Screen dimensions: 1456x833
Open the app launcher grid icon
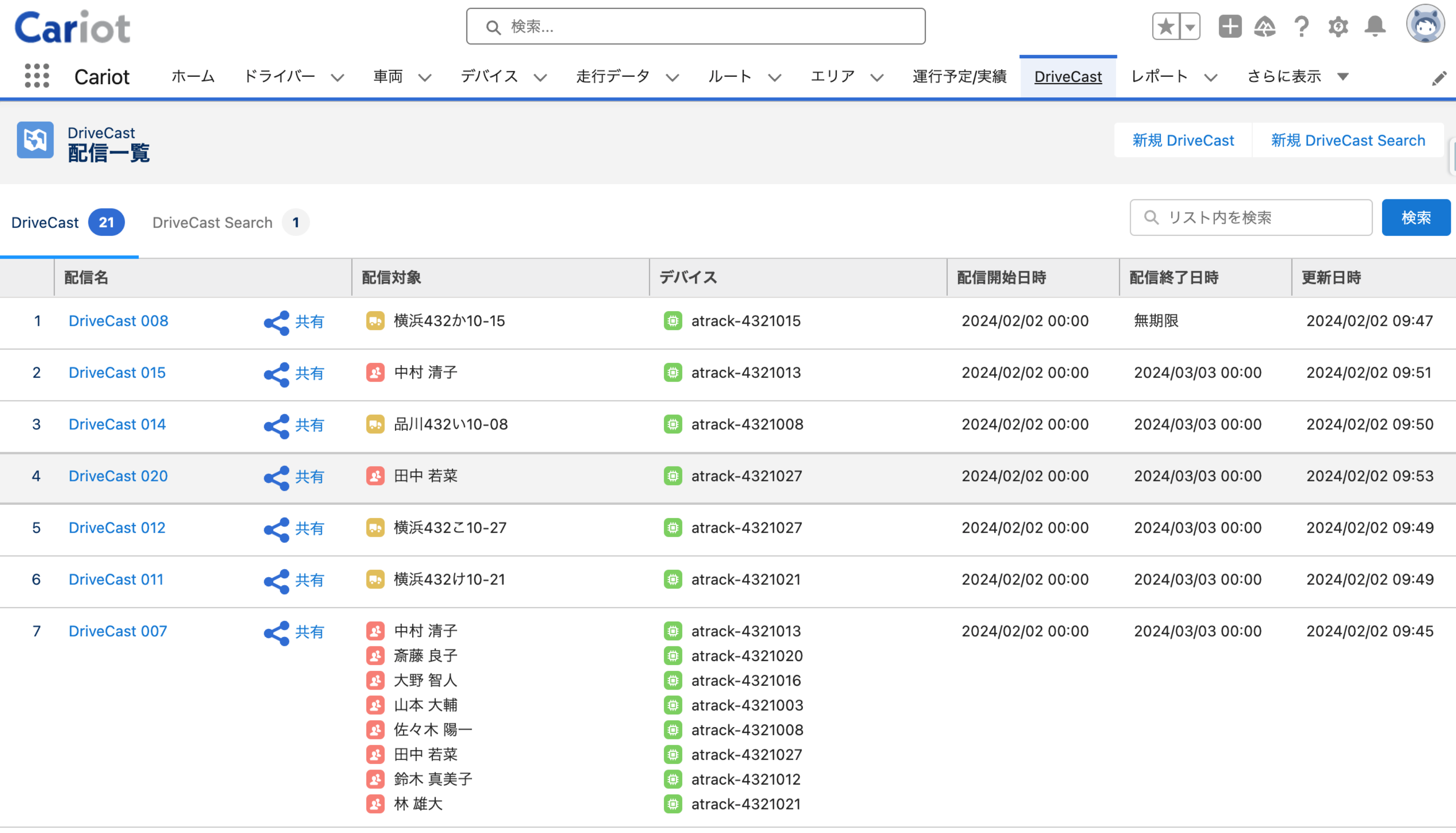coord(37,76)
